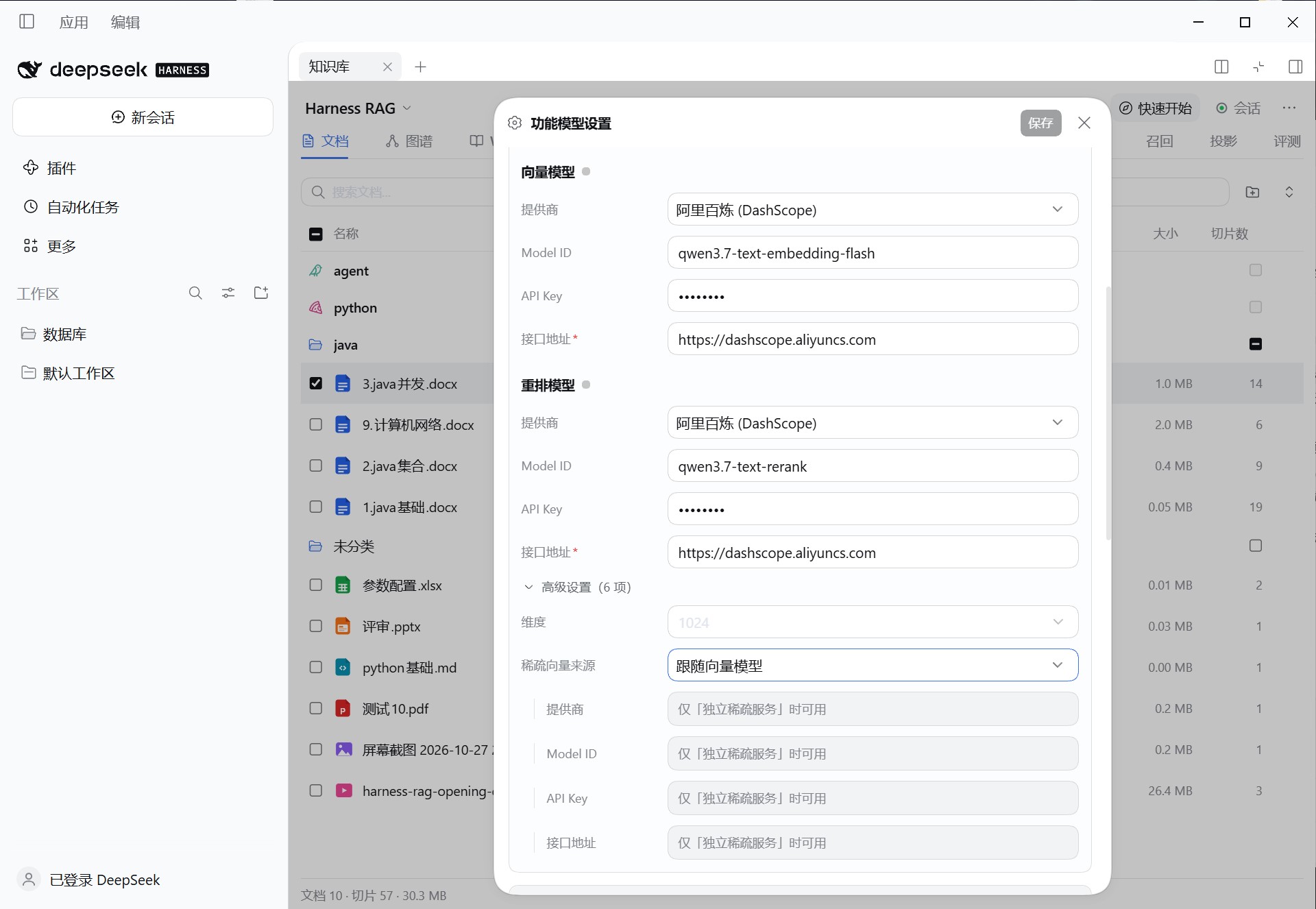This screenshot has height=909, width=1316.
Task: Click 向量模型 Model ID input field
Action: (873, 253)
